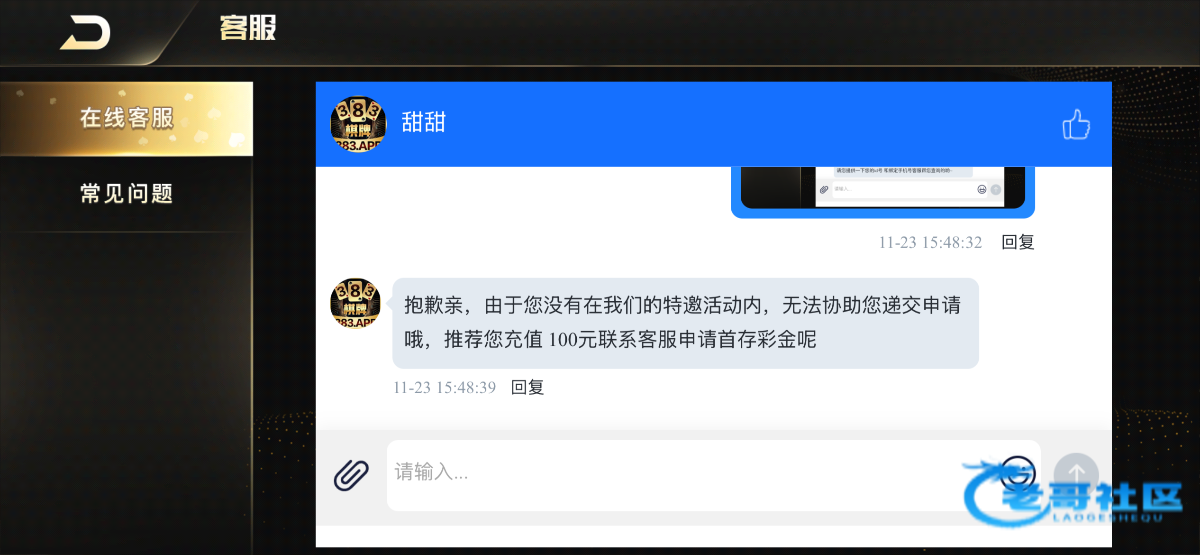Click 回复 next to the 15:48:39 timestamp
This screenshot has height=555, width=1200.
(x=527, y=387)
